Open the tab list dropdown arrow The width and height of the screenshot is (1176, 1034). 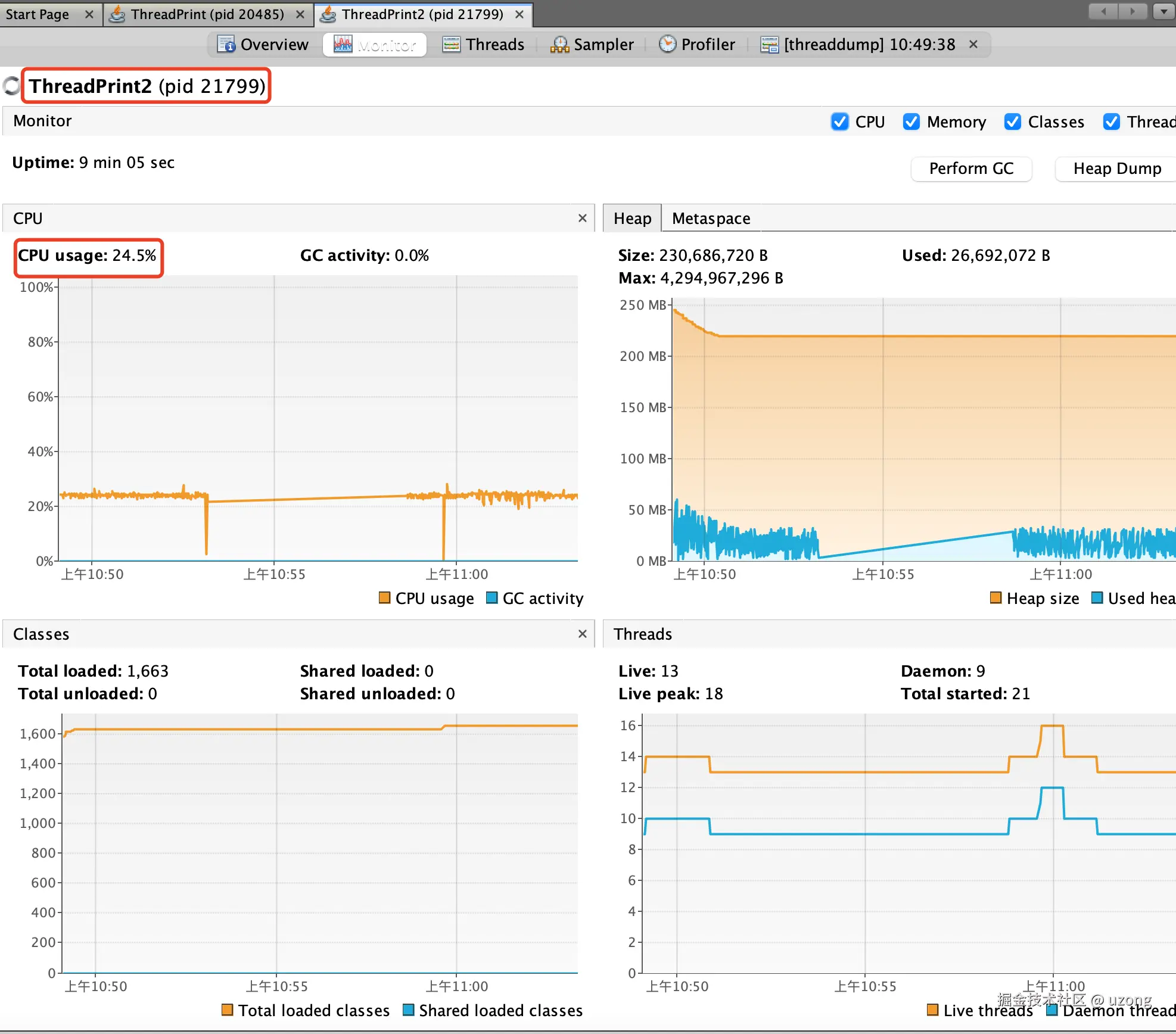click(1163, 11)
